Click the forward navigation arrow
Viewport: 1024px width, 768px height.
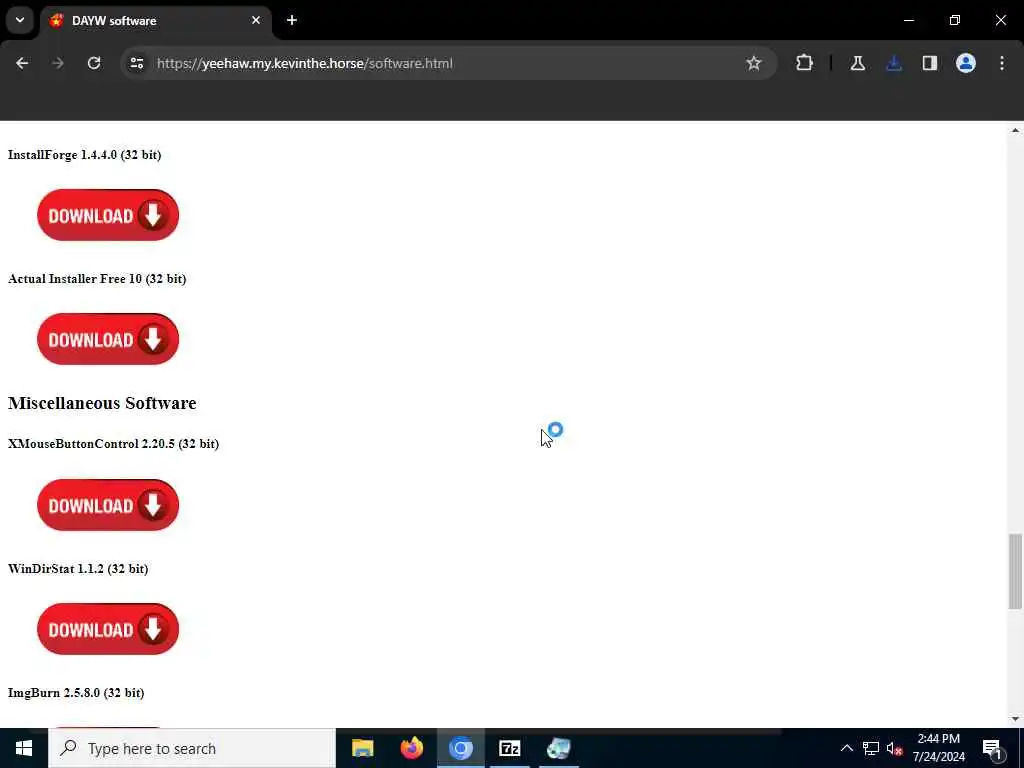tap(58, 63)
